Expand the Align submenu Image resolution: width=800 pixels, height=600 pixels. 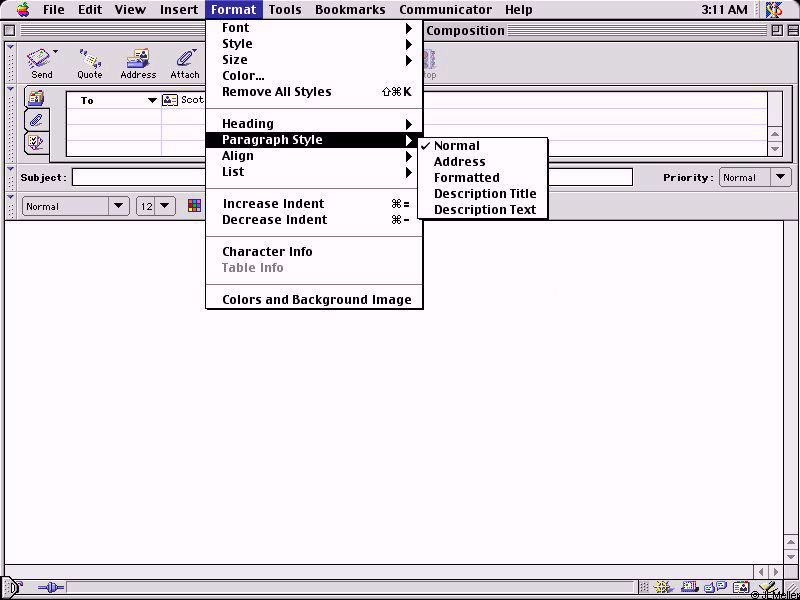[x=314, y=156]
